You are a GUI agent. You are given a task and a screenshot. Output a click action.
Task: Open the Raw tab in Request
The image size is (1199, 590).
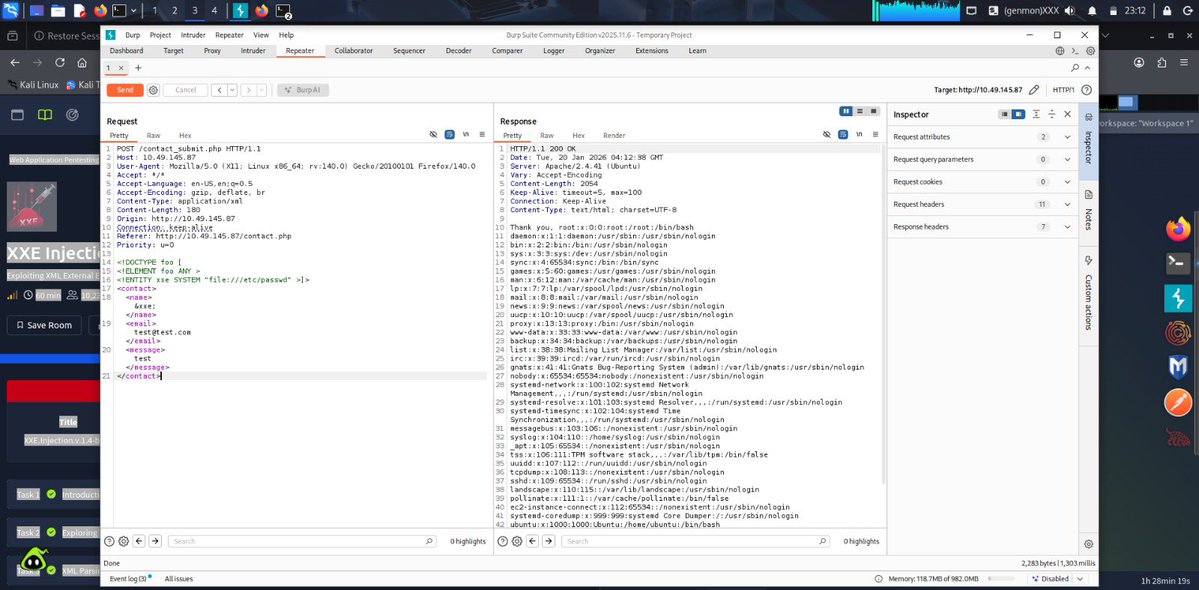pos(154,135)
